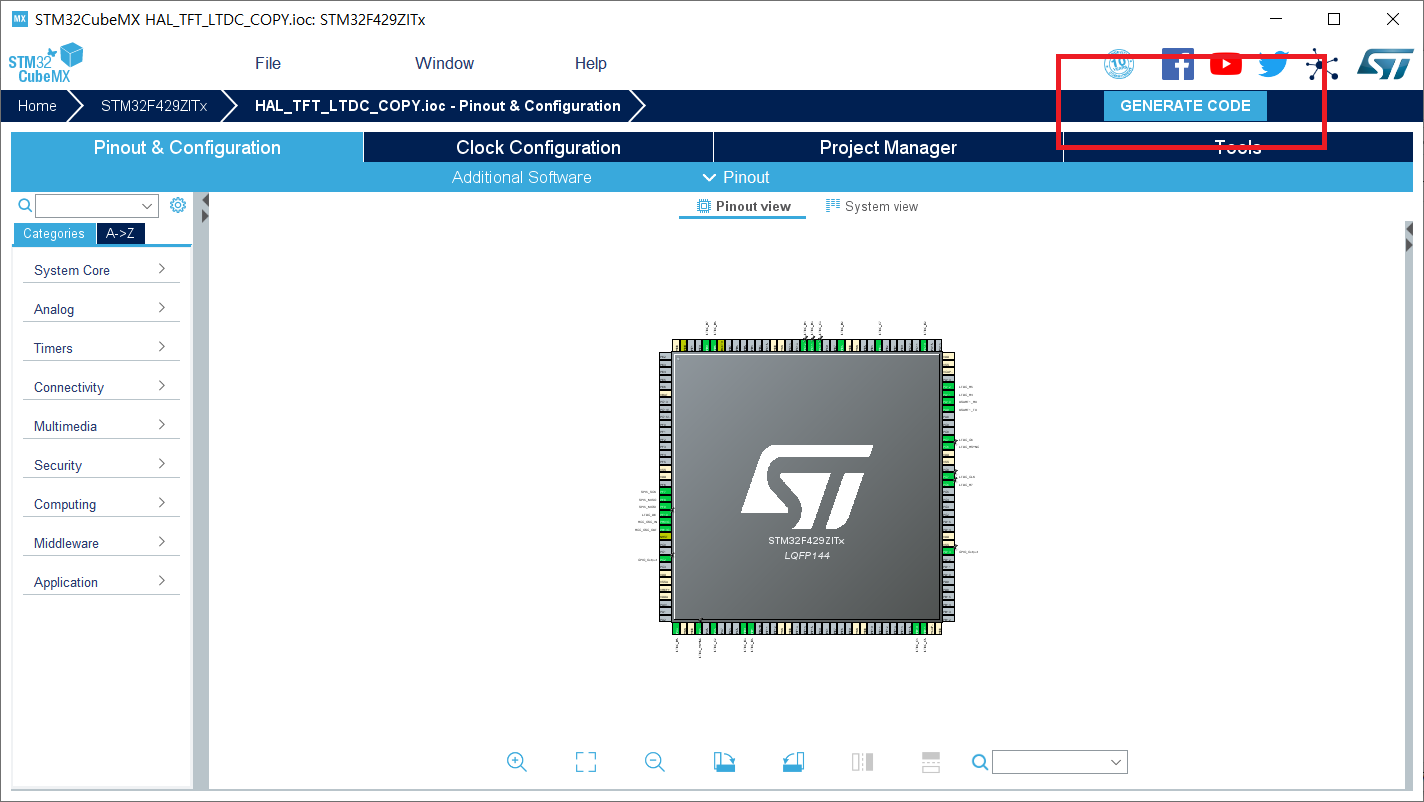1424x802 pixels.
Task: Open the Tools tab
Action: pos(1238,147)
